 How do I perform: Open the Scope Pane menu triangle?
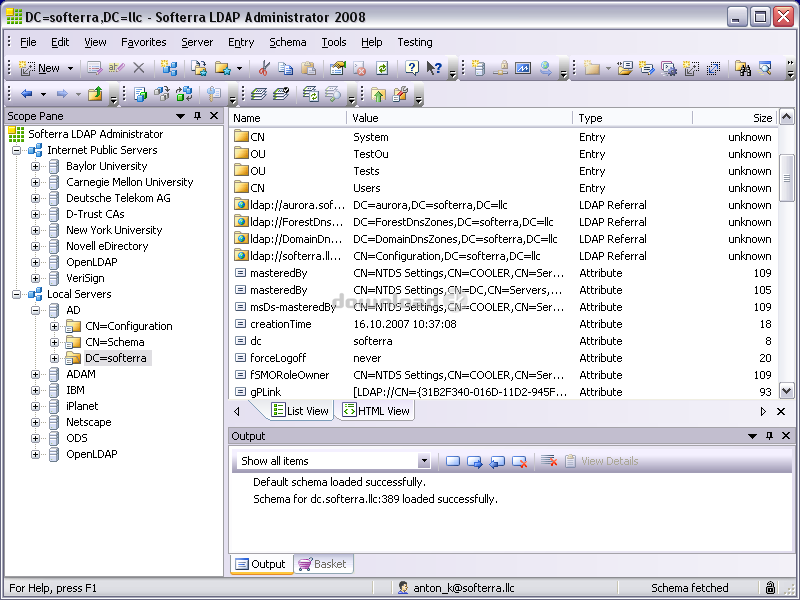[180, 116]
